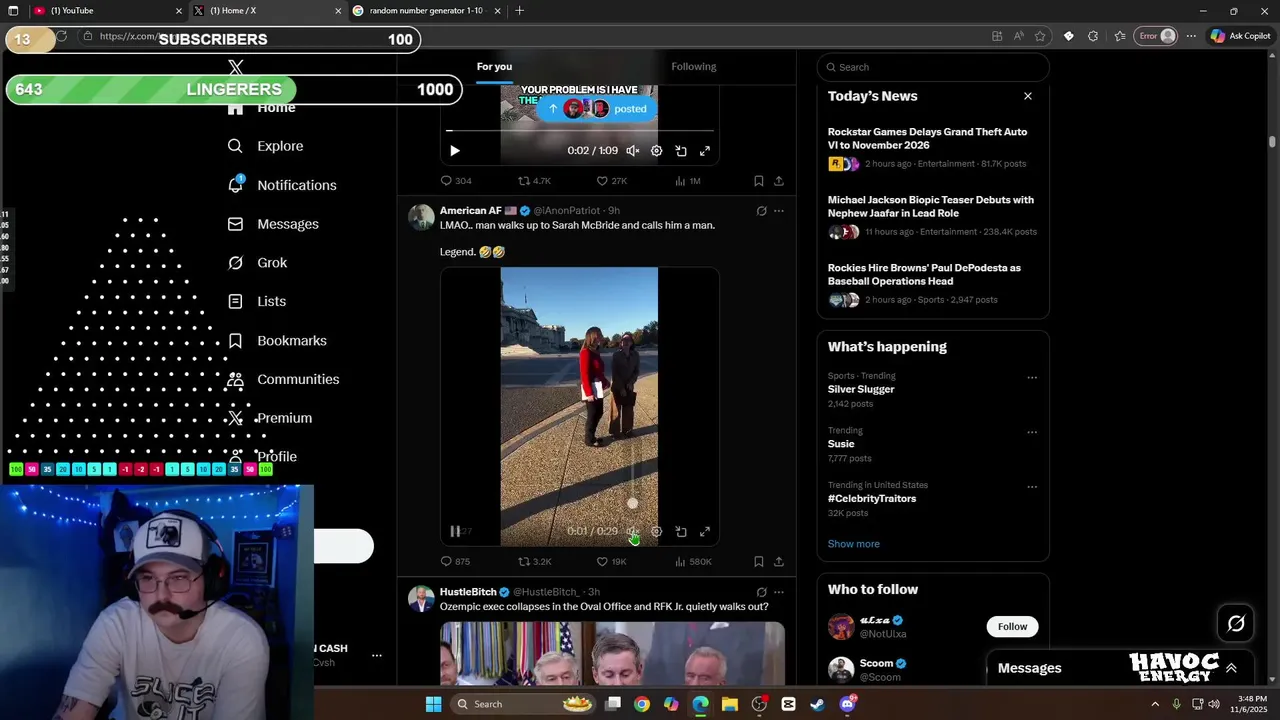Open Communities in X sidebar
This screenshot has height=720, width=1280.
283,379
